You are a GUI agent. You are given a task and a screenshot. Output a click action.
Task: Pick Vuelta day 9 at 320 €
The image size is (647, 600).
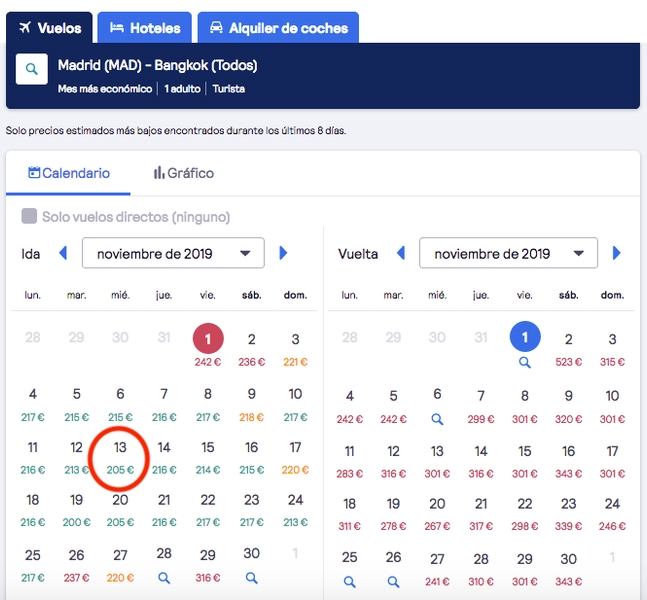click(x=569, y=407)
